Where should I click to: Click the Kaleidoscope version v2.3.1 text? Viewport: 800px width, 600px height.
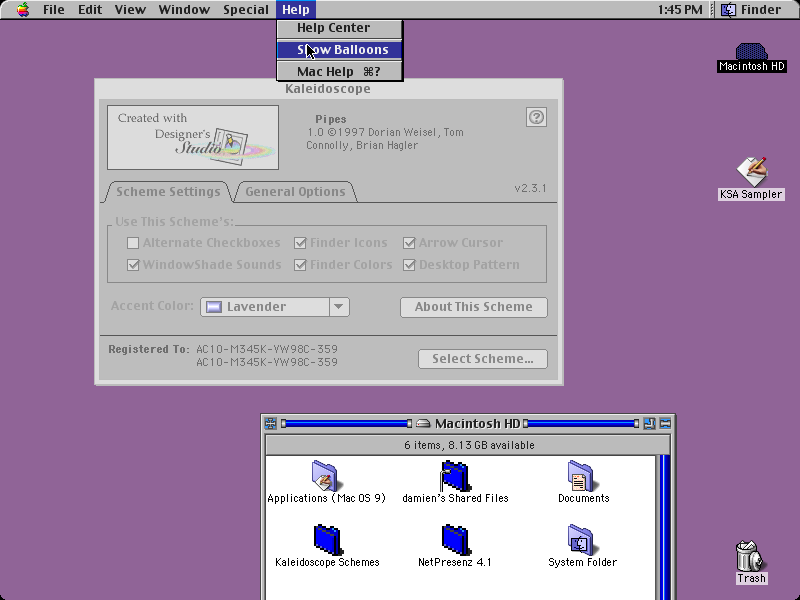[x=530, y=189]
